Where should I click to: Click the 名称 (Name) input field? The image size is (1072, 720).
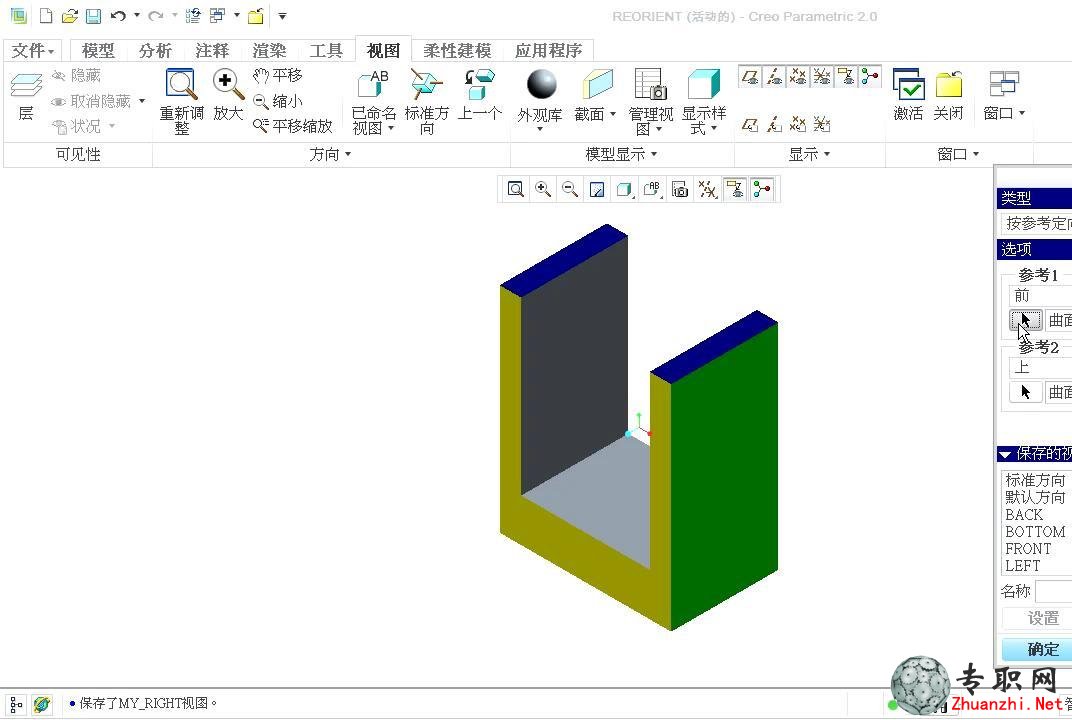(1054, 591)
